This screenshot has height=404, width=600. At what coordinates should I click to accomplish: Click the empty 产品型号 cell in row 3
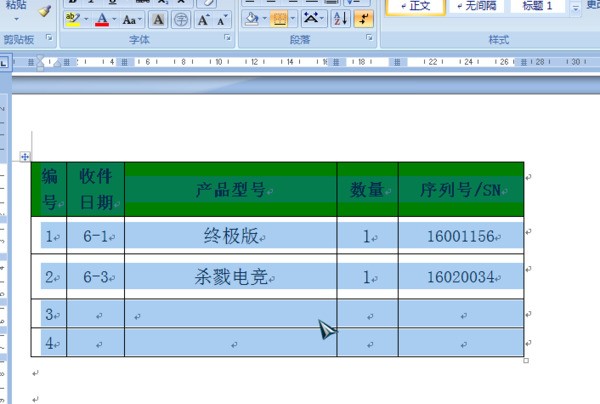[x=231, y=313]
